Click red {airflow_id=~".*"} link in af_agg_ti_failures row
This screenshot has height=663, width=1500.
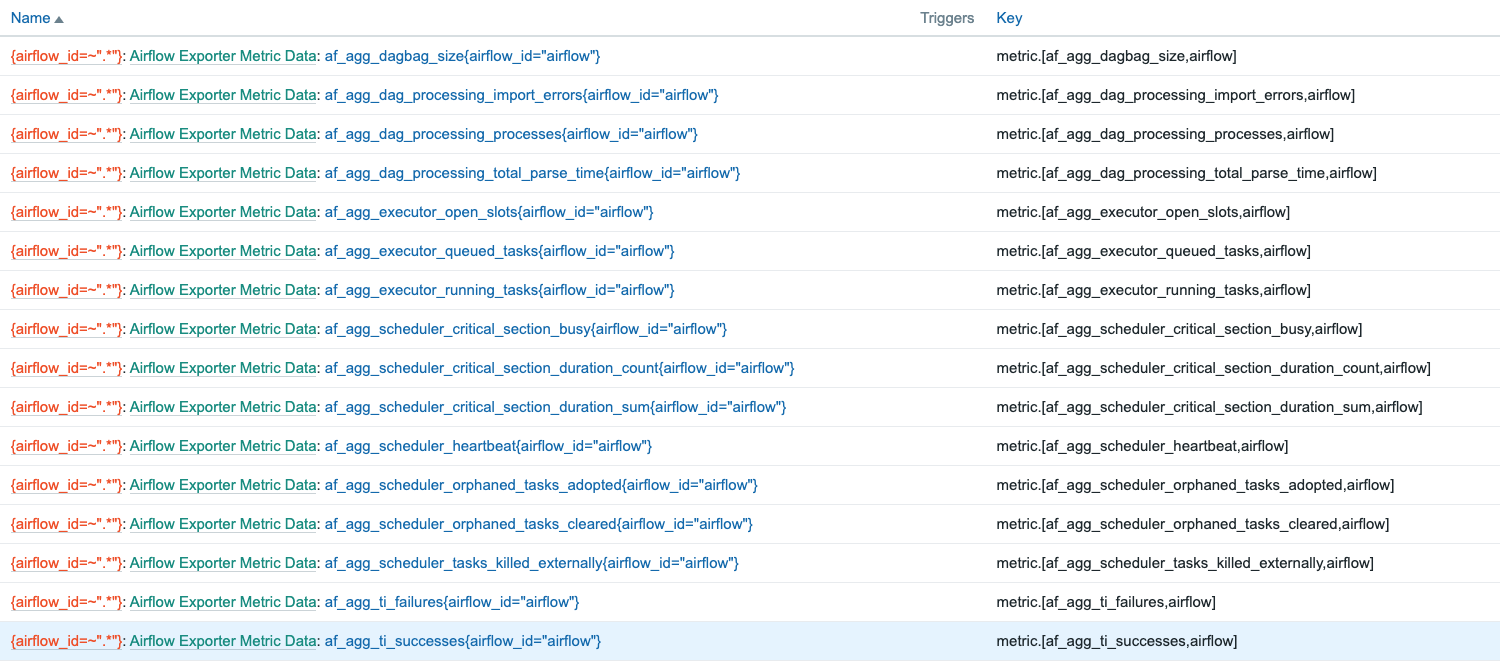pos(66,602)
